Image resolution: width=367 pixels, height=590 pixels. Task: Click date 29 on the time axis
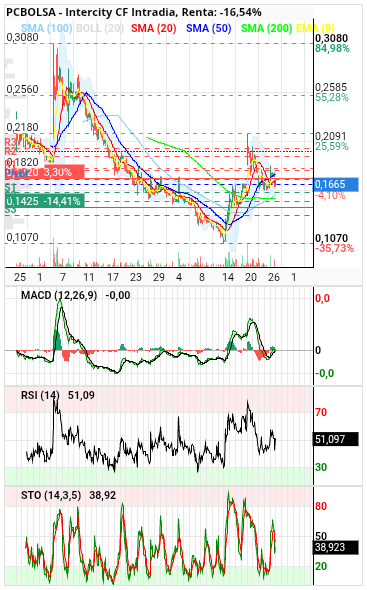159,278
